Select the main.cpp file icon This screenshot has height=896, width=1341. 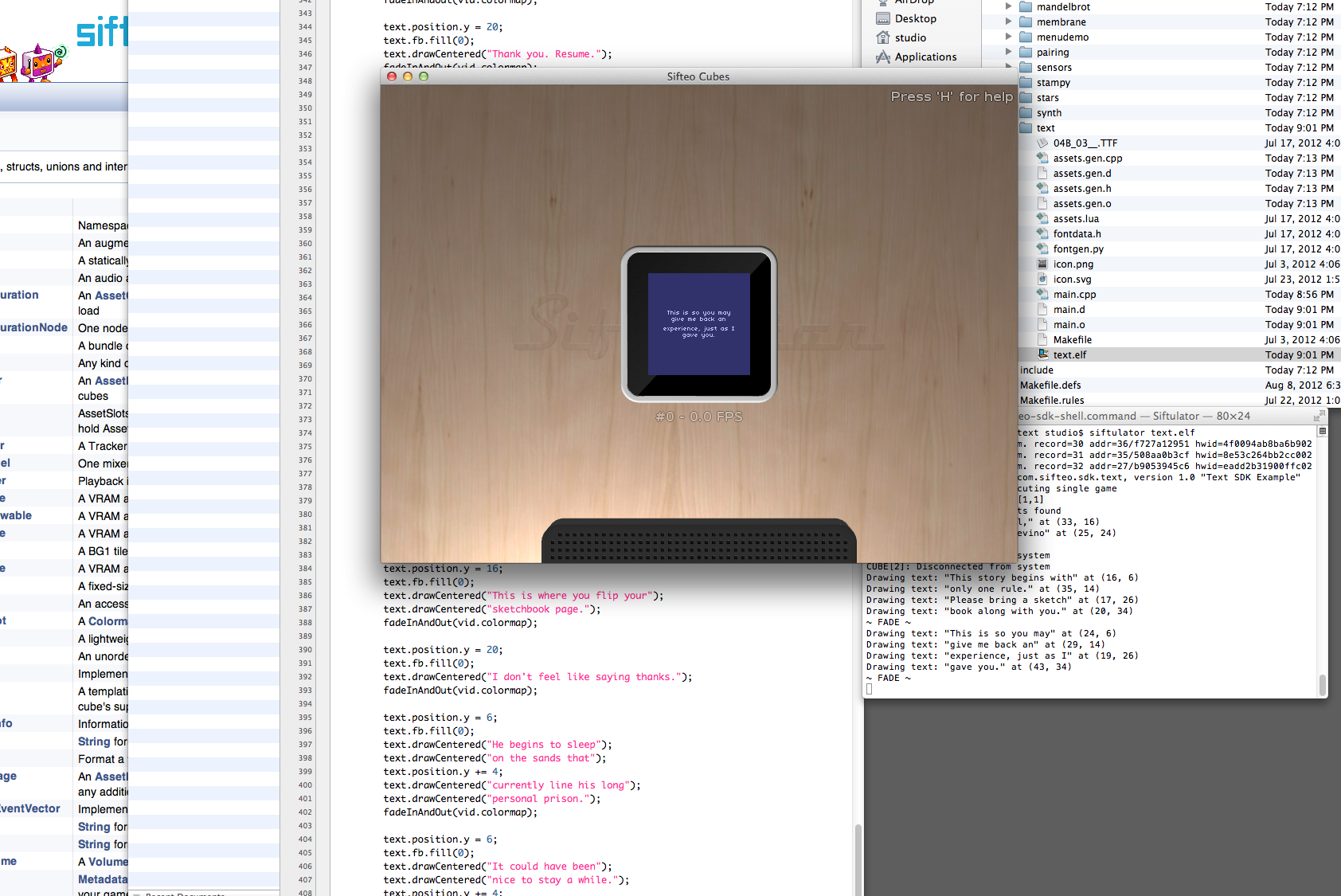pyautogui.click(x=1042, y=294)
